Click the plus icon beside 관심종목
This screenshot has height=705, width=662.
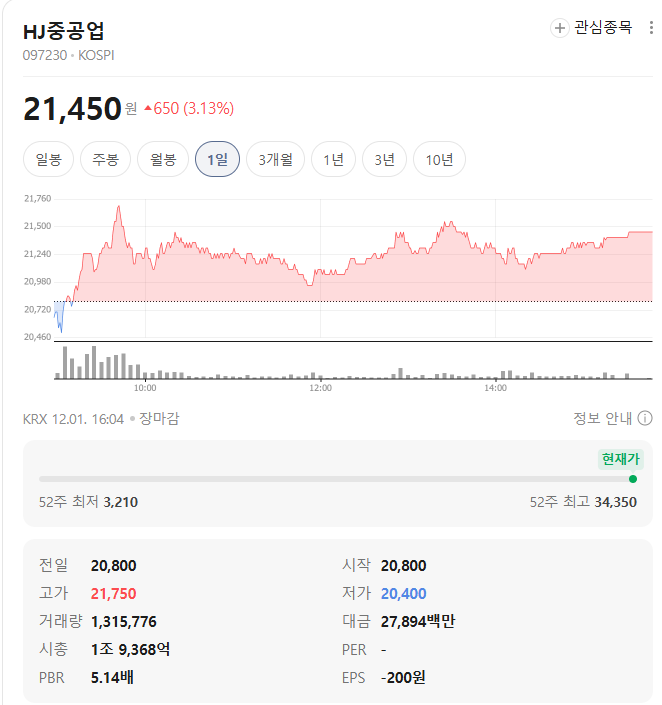pyautogui.click(x=559, y=28)
